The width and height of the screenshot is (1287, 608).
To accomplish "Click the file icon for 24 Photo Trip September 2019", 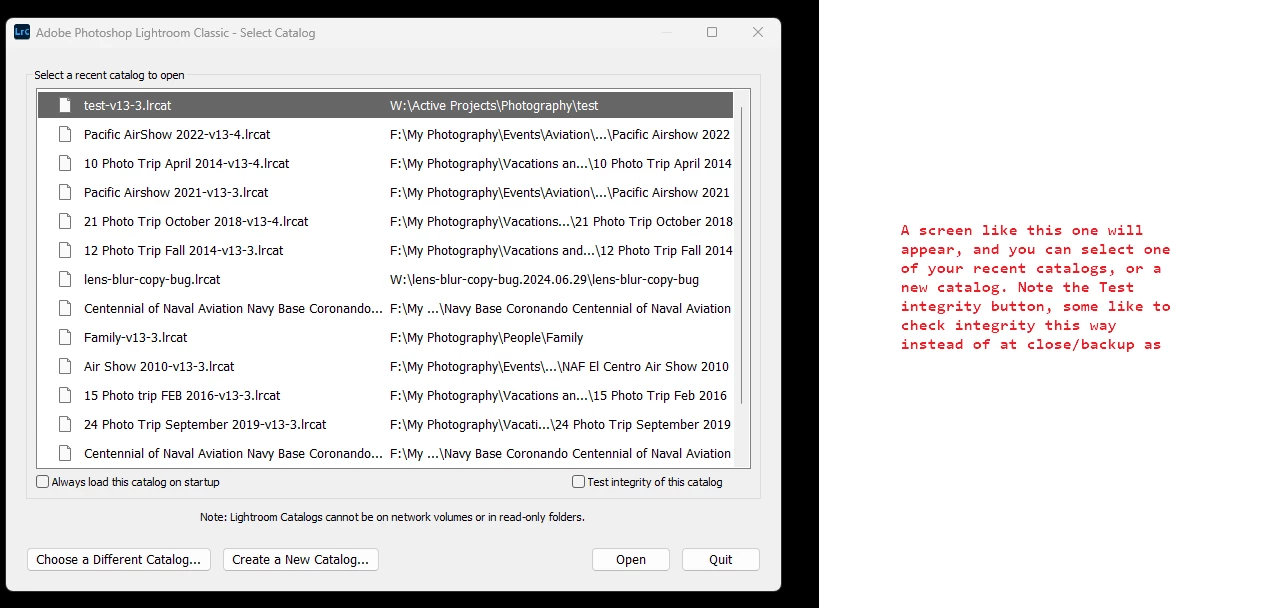I will (65, 424).
